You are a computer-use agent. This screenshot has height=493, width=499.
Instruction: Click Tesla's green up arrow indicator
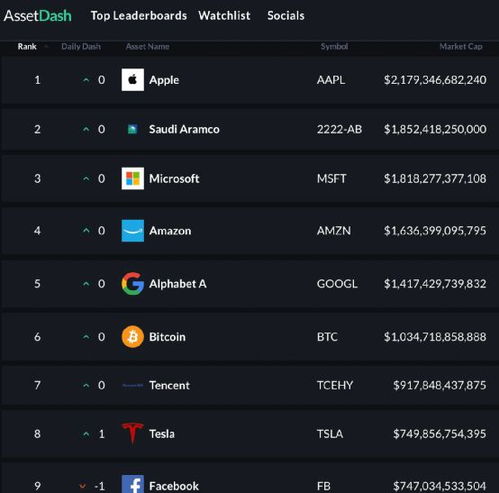pyautogui.click(x=86, y=434)
